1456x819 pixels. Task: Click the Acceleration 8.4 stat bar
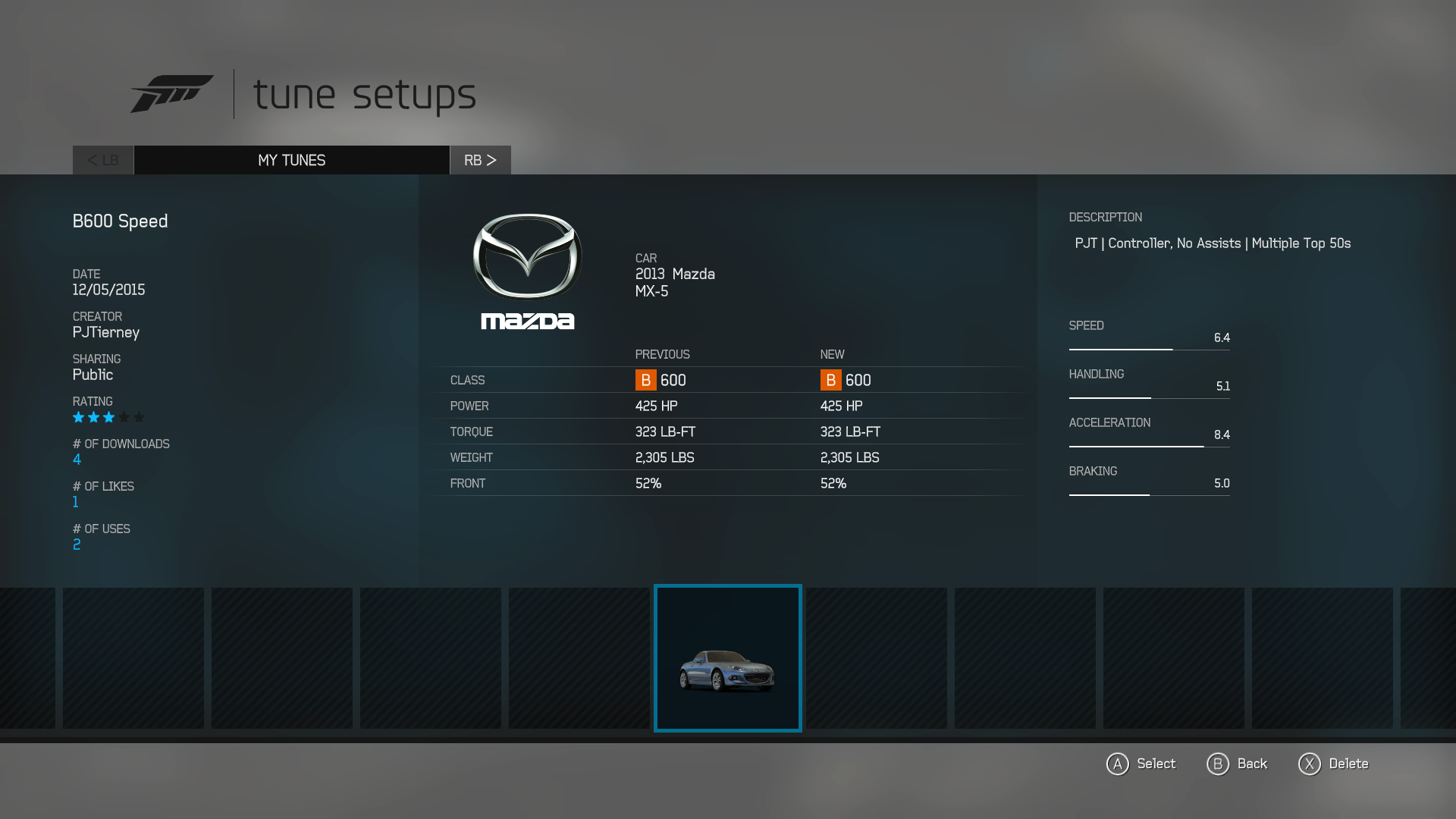coord(1149,446)
